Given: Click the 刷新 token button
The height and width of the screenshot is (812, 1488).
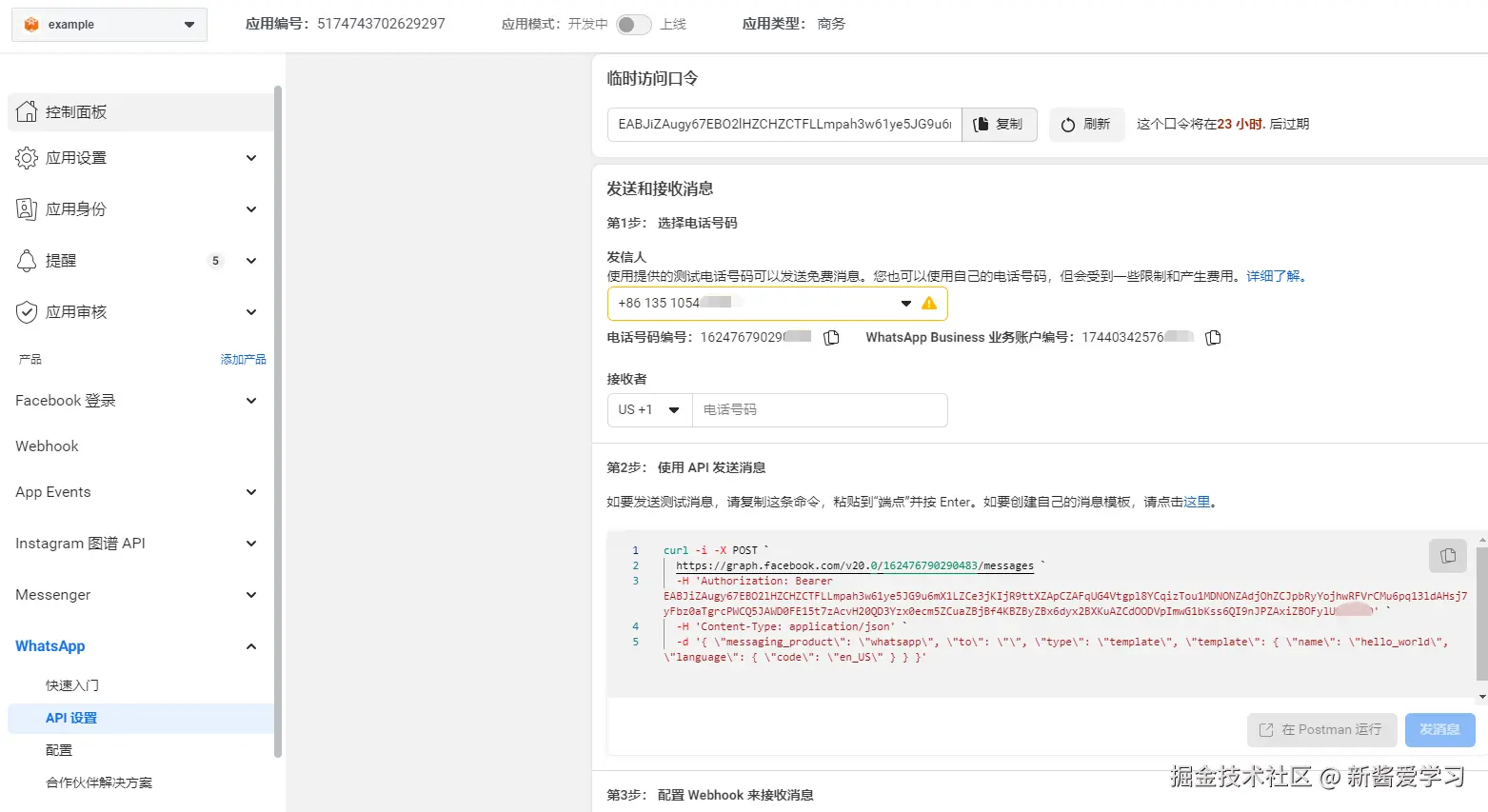Looking at the screenshot, I should (x=1086, y=125).
